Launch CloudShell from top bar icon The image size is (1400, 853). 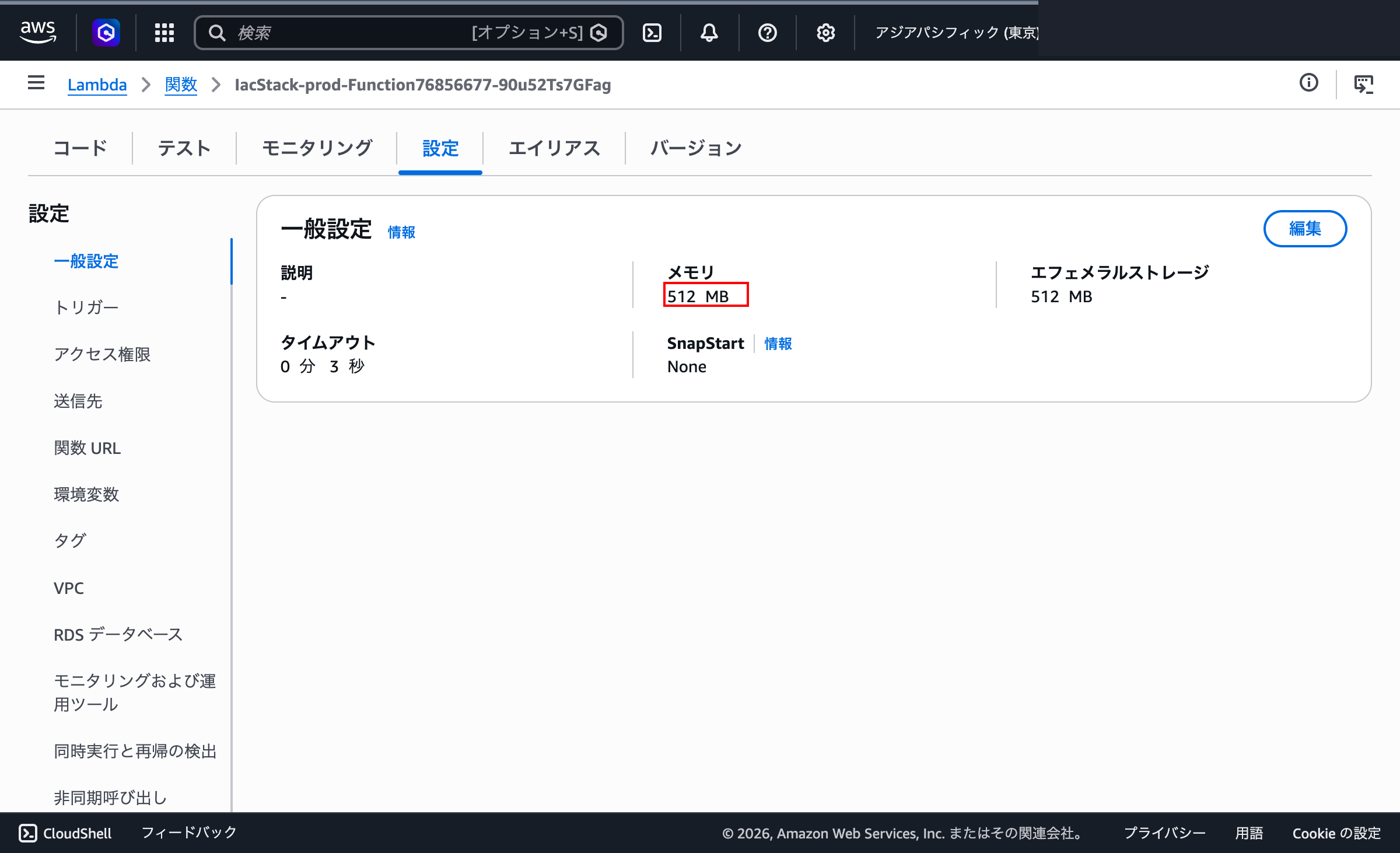652,33
